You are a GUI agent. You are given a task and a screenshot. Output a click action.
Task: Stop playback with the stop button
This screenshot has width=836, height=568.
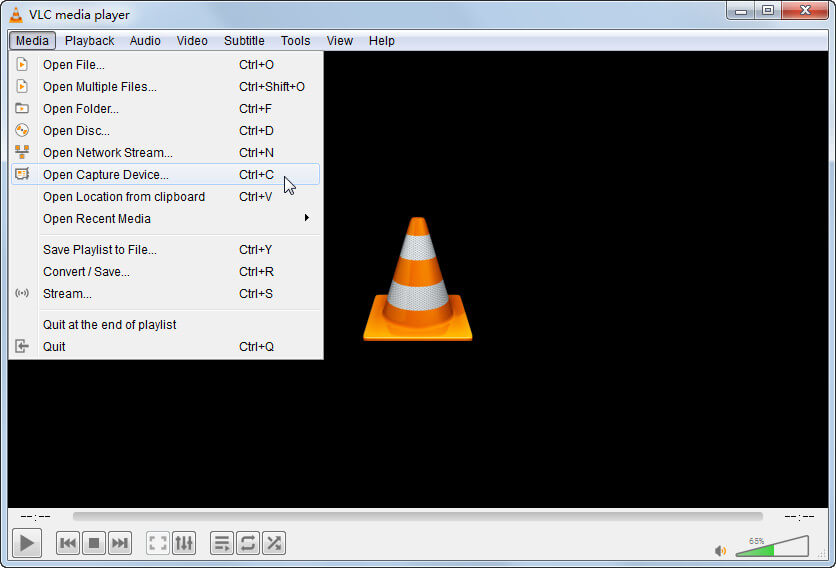94,543
